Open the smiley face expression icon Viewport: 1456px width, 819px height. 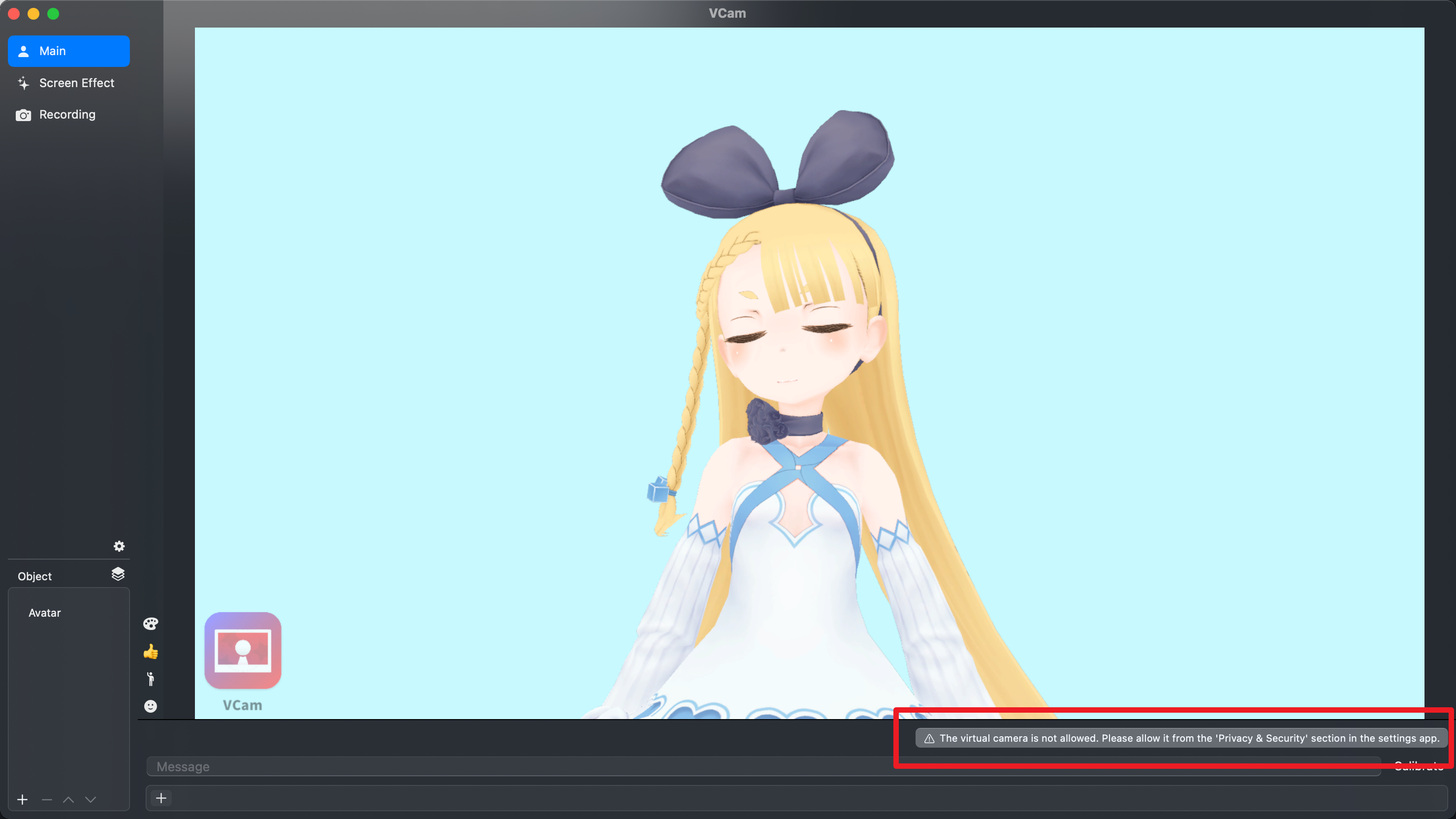point(150,706)
